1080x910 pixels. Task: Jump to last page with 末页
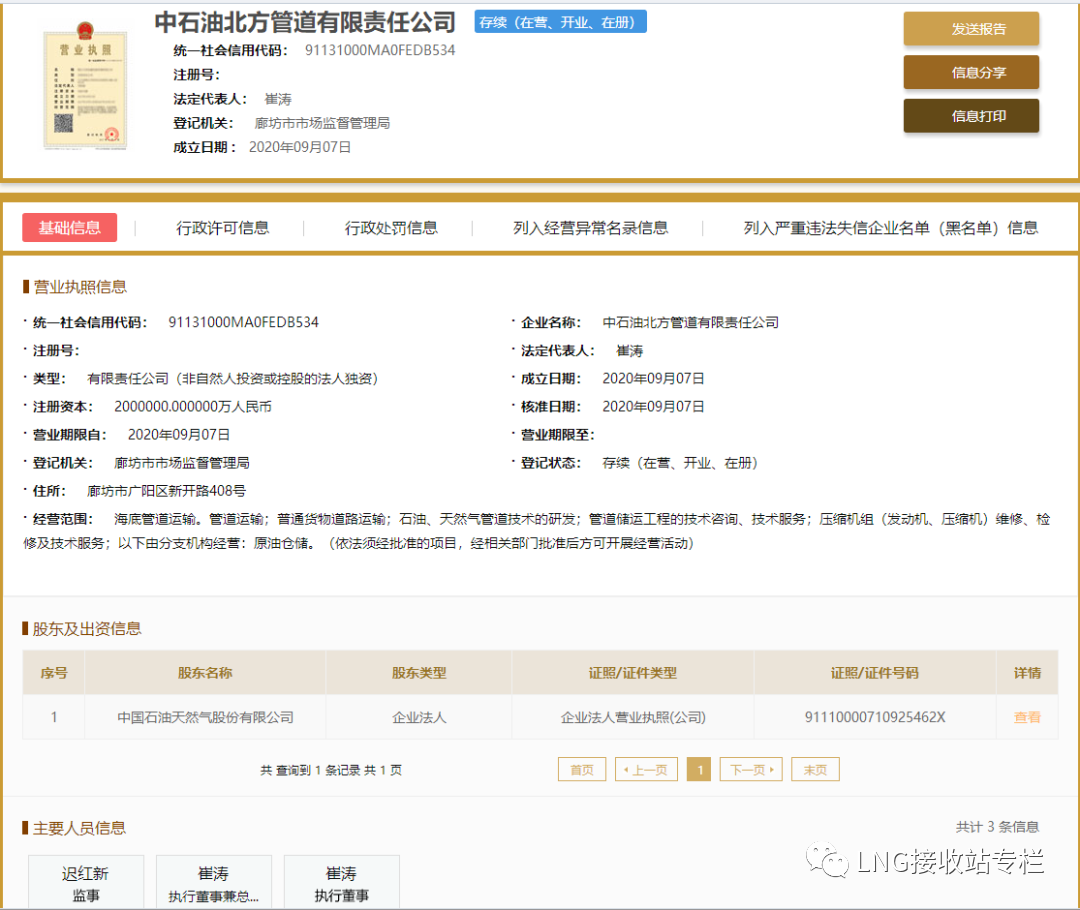(816, 769)
